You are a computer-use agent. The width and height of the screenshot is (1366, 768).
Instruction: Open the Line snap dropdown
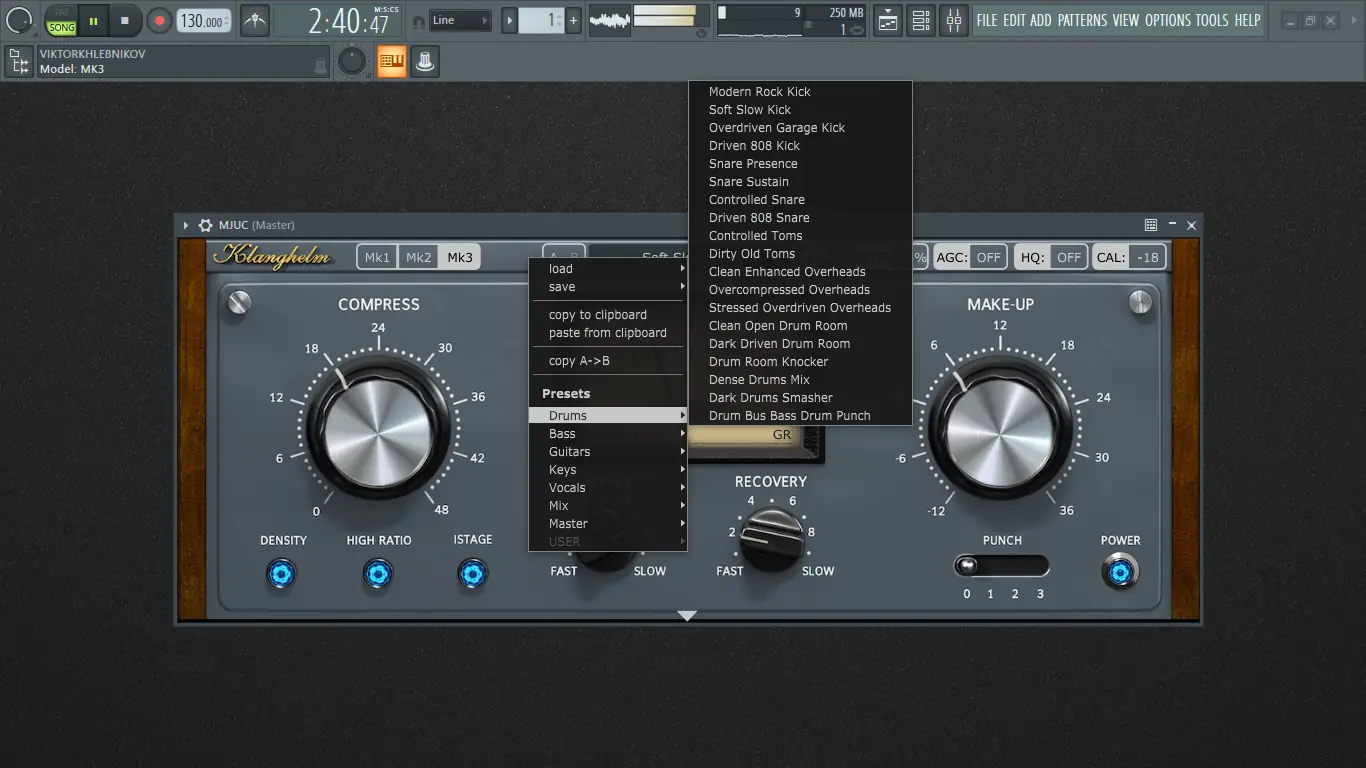pyautogui.click(x=459, y=20)
